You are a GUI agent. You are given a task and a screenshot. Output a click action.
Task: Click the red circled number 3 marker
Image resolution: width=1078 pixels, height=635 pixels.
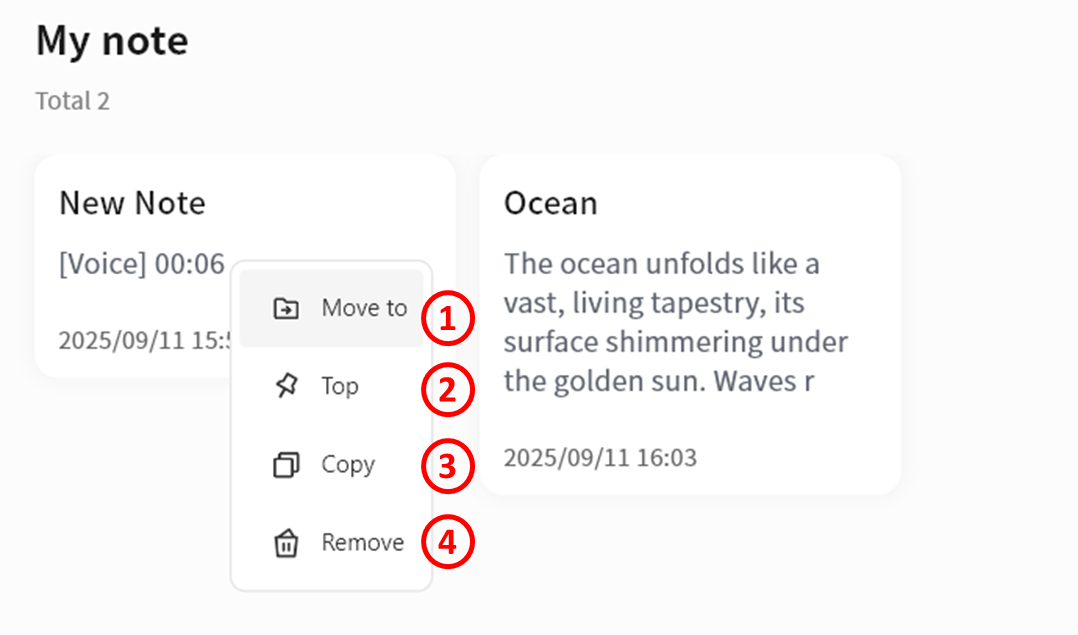pyautogui.click(x=446, y=468)
